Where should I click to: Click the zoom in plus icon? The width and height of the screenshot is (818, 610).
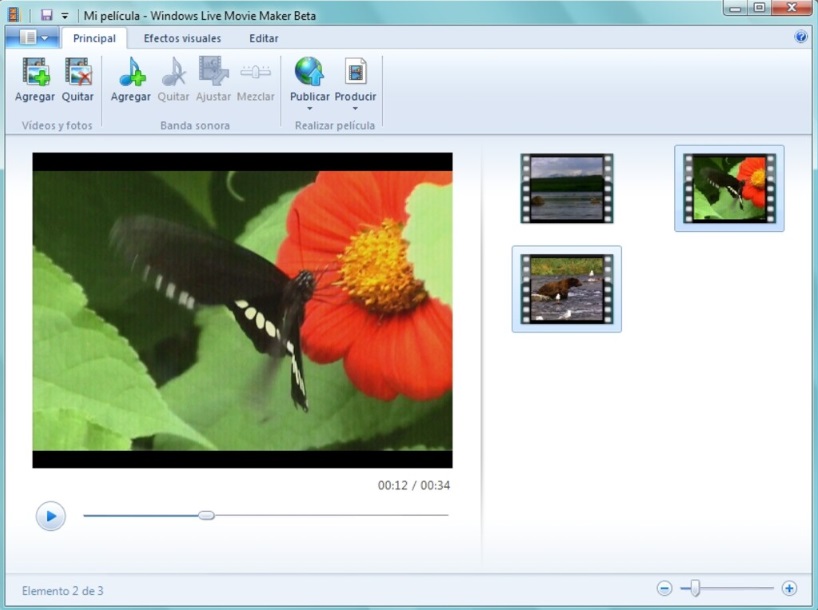(x=789, y=589)
